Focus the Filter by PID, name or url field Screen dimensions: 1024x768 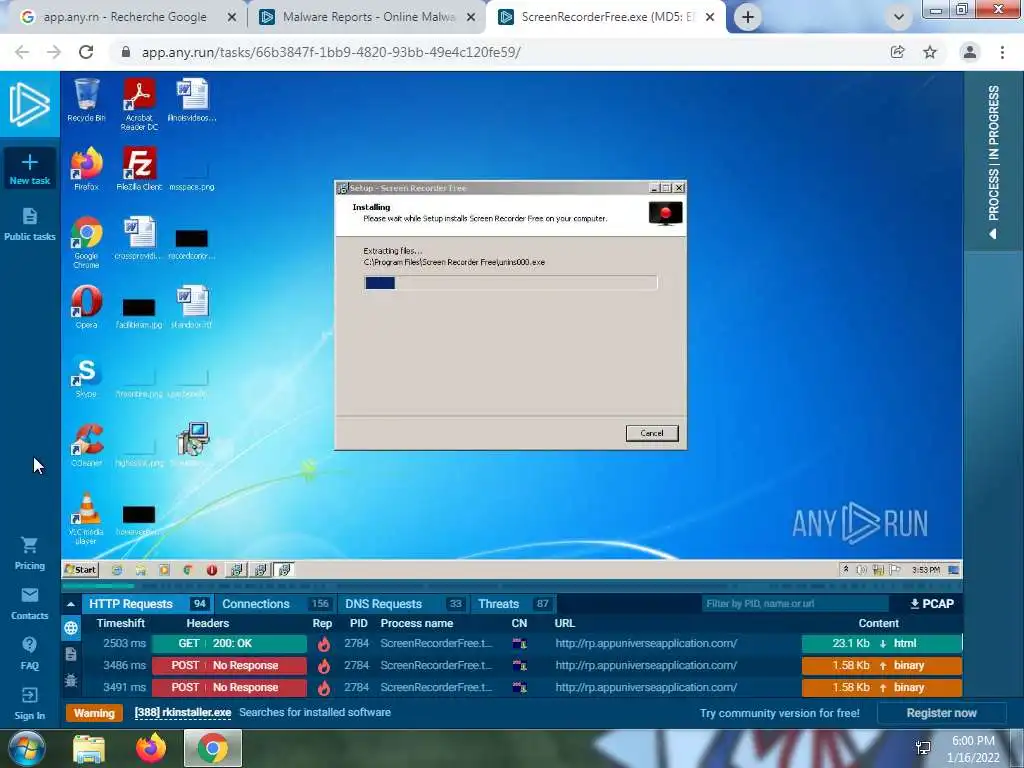795,603
